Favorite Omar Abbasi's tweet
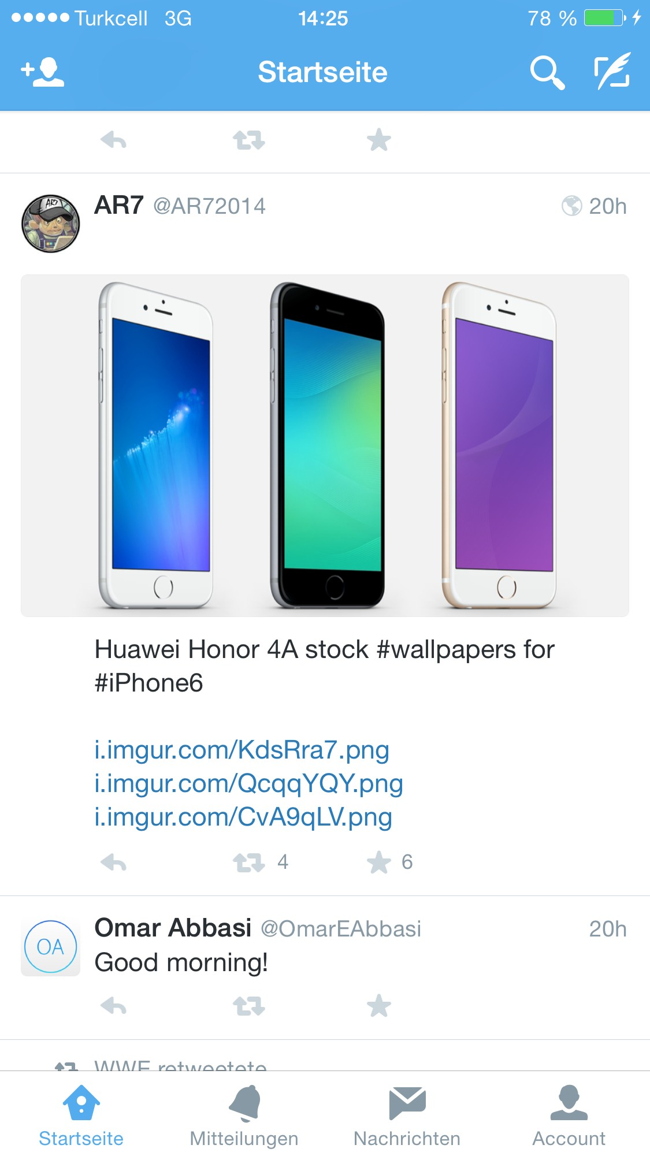The height and width of the screenshot is (1156, 650). point(378,1006)
